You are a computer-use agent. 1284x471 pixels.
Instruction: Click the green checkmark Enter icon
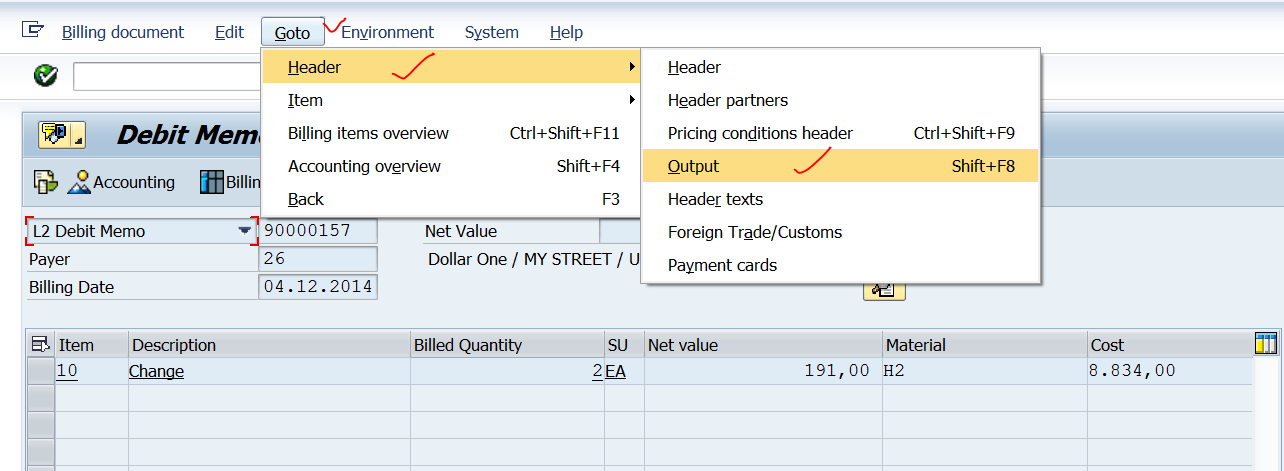(x=45, y=76)
